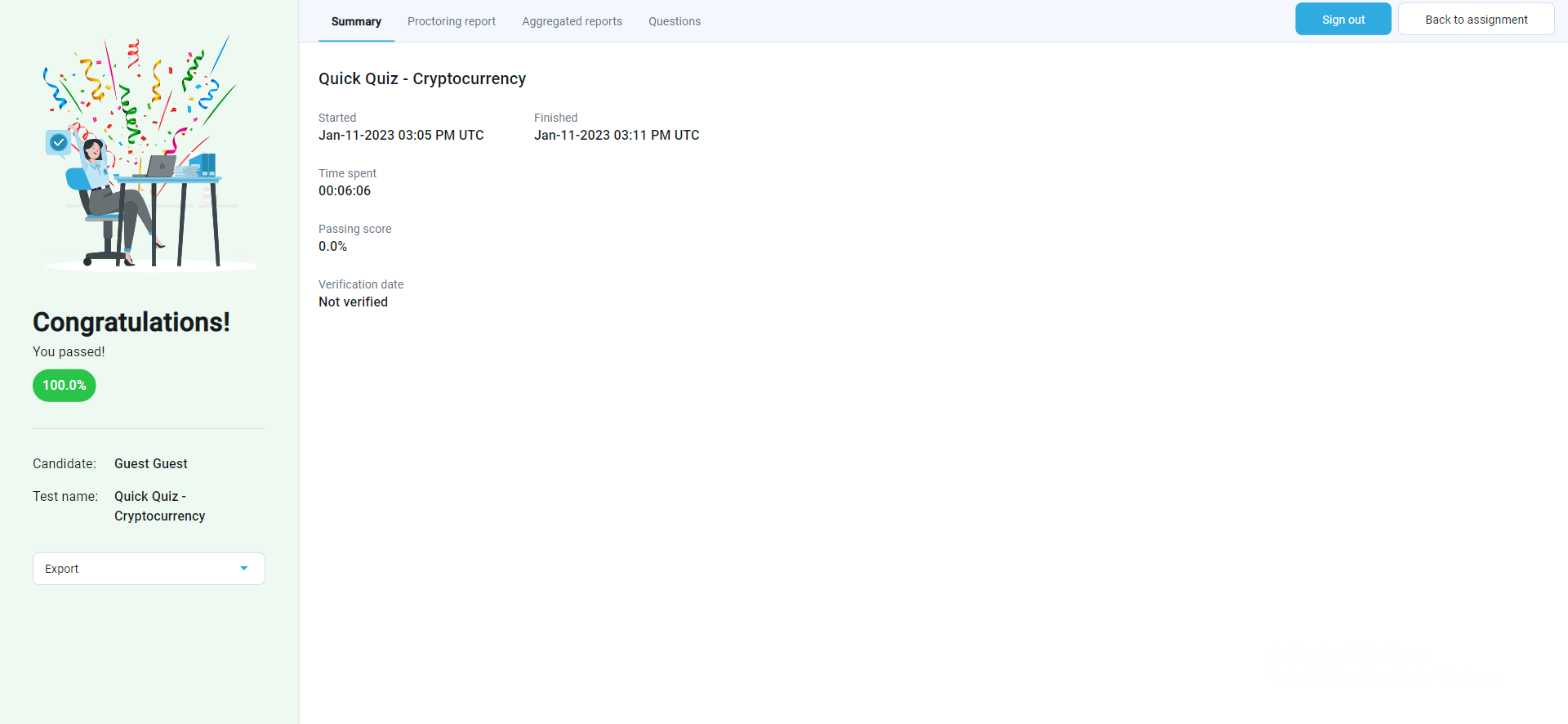Click the Congratulations! heading

click(x=131, y=322)
